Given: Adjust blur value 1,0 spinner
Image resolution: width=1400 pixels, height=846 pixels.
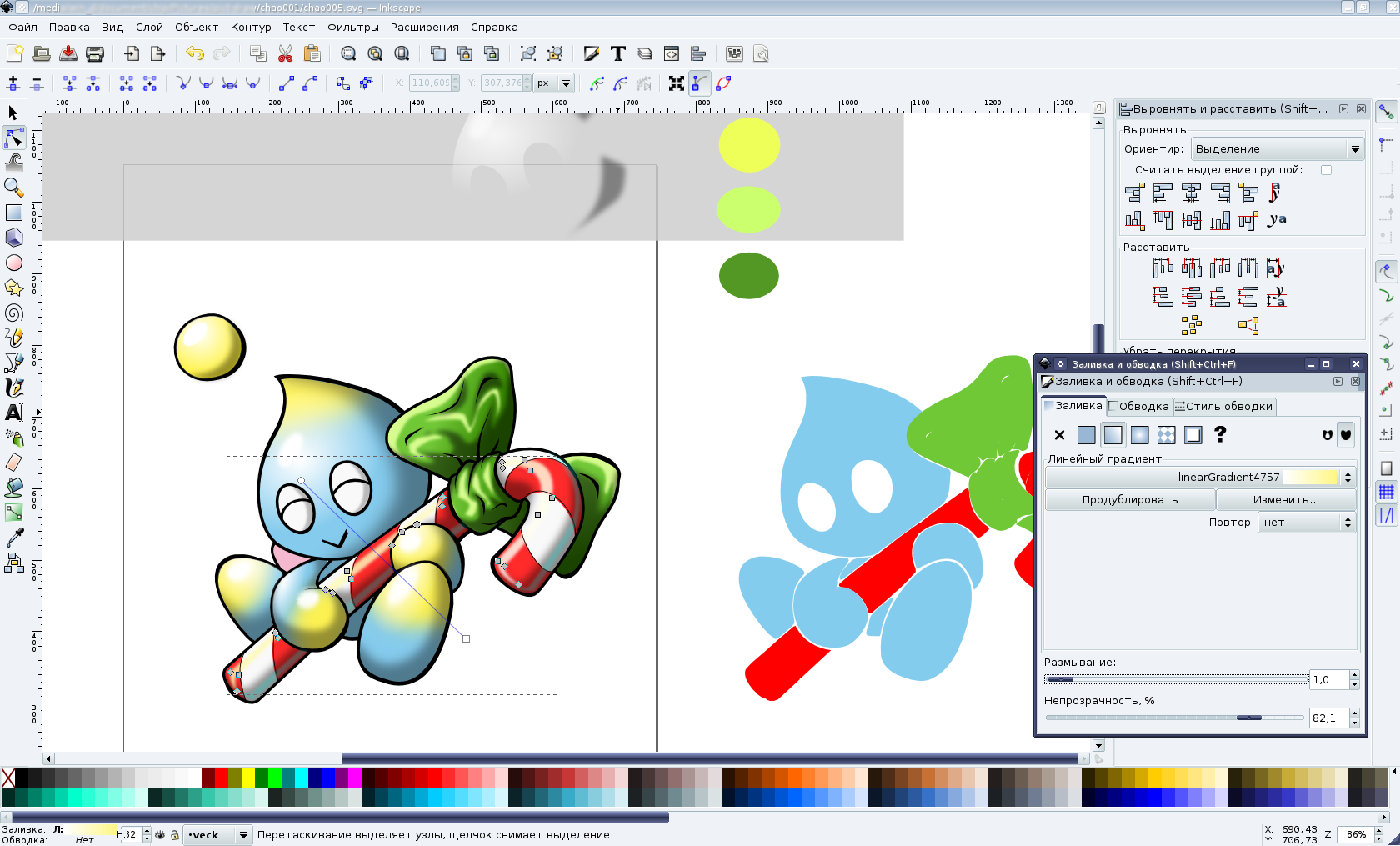Looking at the screenshot, I should 1334,679.
